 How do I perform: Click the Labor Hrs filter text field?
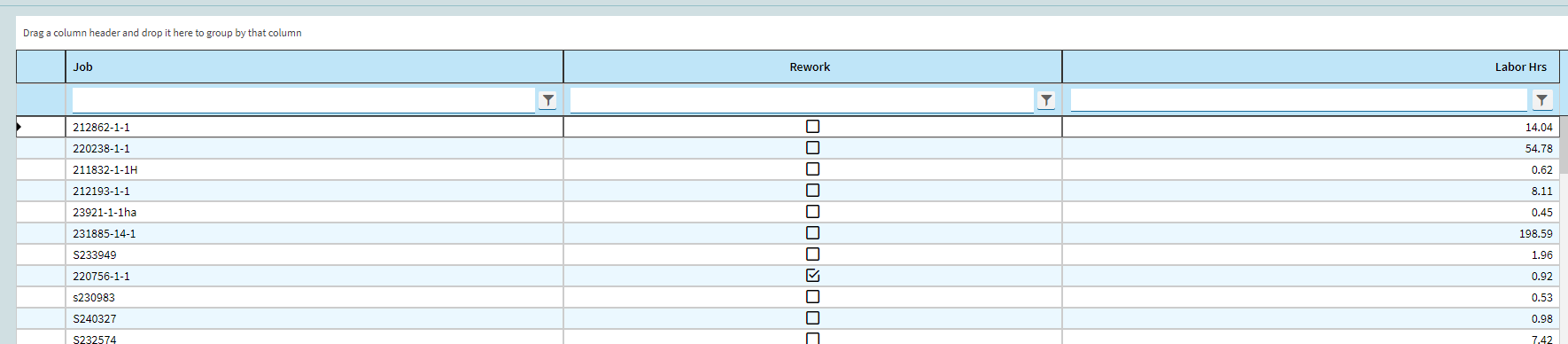1300,100
